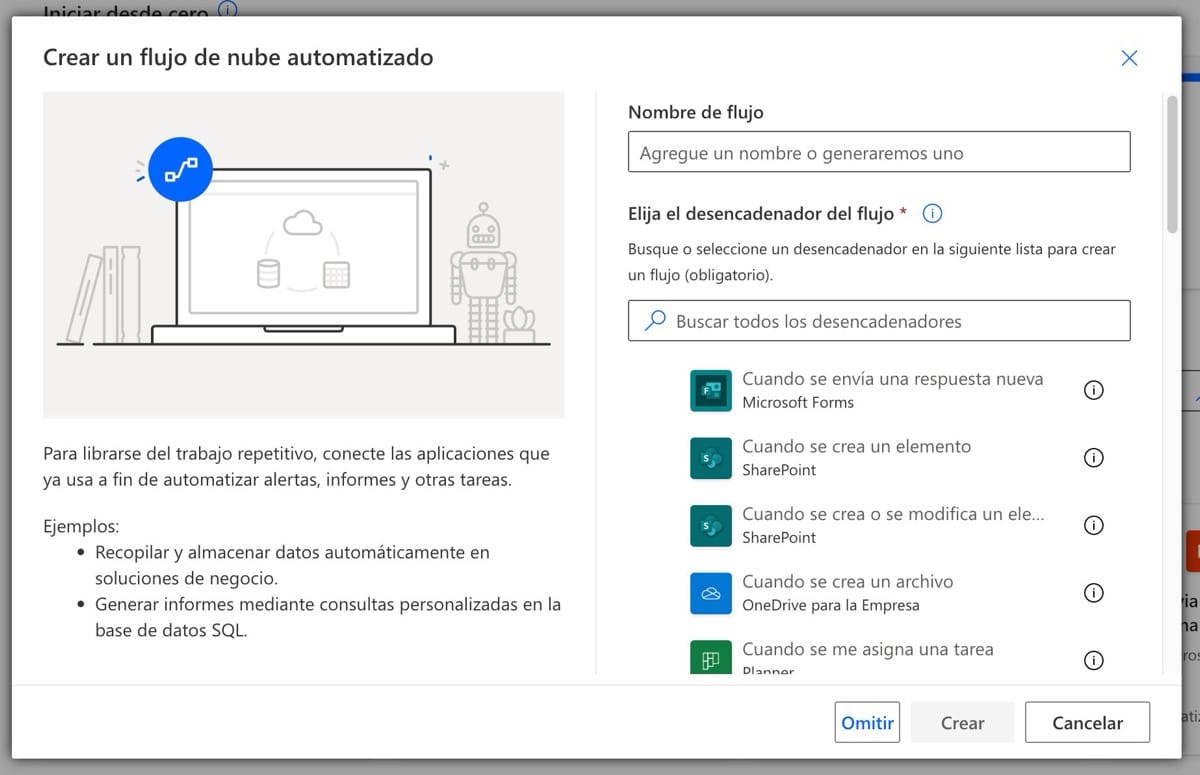This screenshot has width=1200, height=775.
Task: Open info for the Microsoft Forms trigger
Action: coord(1094,391)
